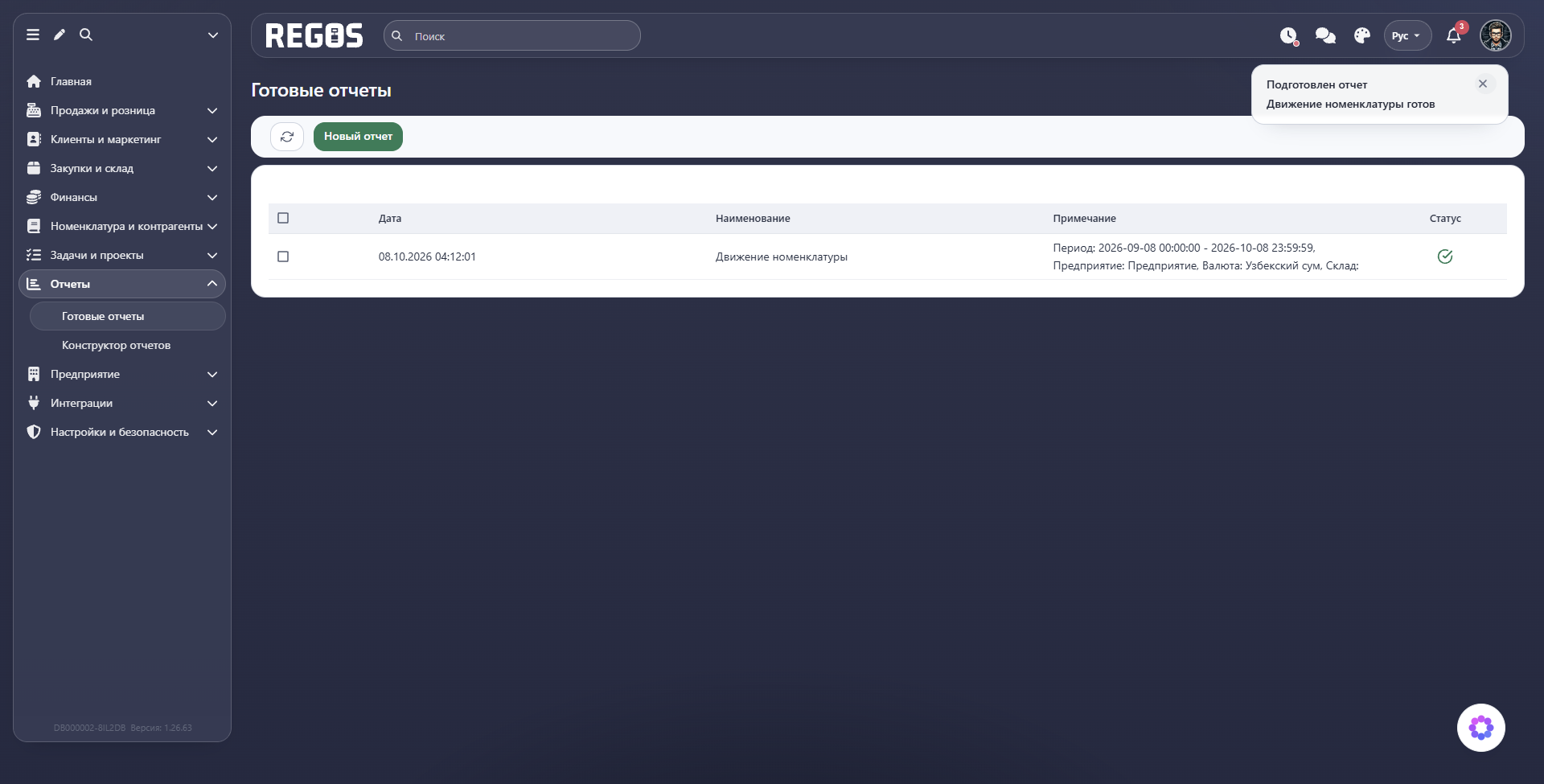1544x784 pixels.
Task: Open the hamburger menu in the sidebar
Action: click(33, 35)
